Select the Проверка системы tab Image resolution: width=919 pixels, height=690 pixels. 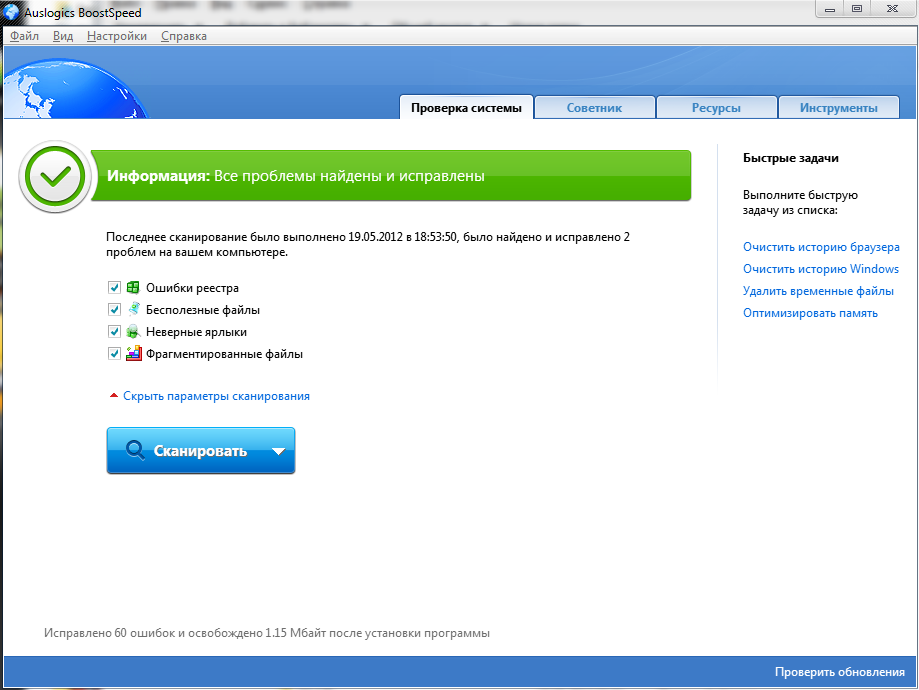(467, 108)
